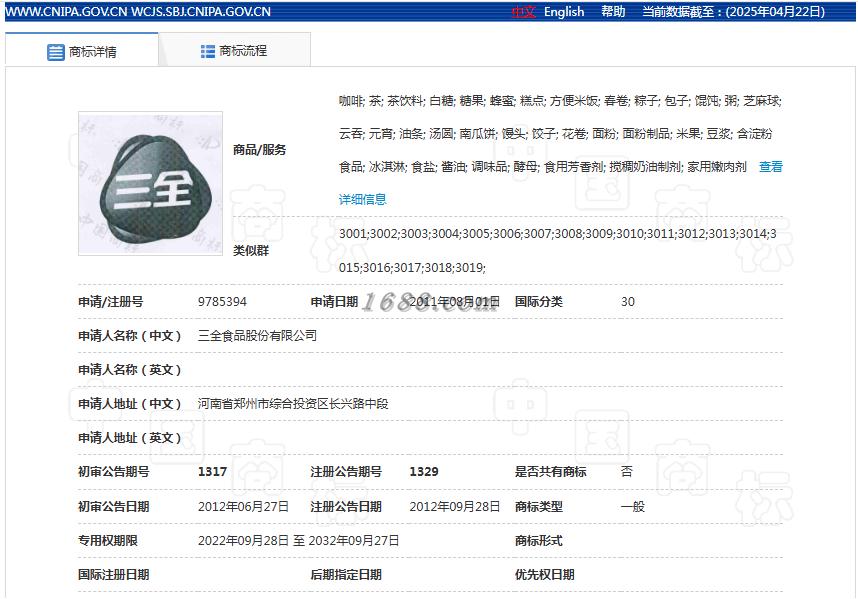Open 查看 link after goods list

pos(770,166)
